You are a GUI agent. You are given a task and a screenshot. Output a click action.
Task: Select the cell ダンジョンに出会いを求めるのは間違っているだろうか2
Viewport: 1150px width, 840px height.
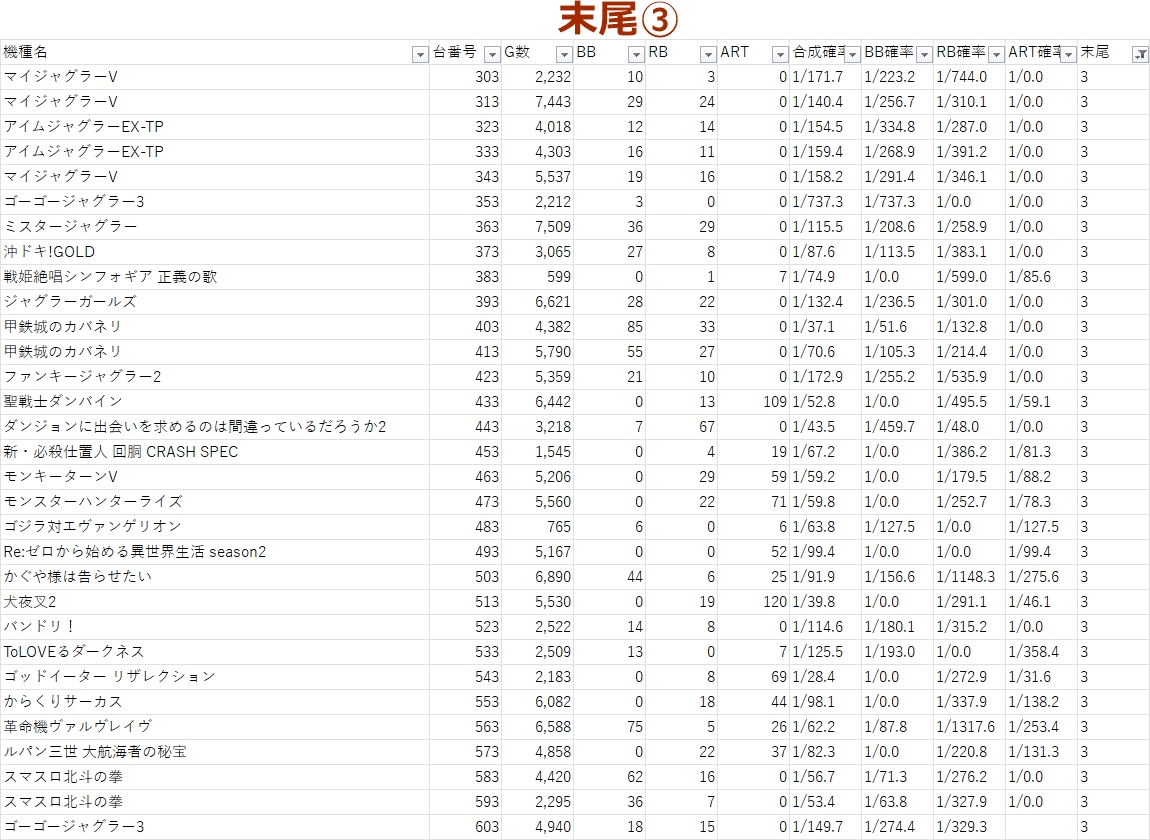(215, 426)
